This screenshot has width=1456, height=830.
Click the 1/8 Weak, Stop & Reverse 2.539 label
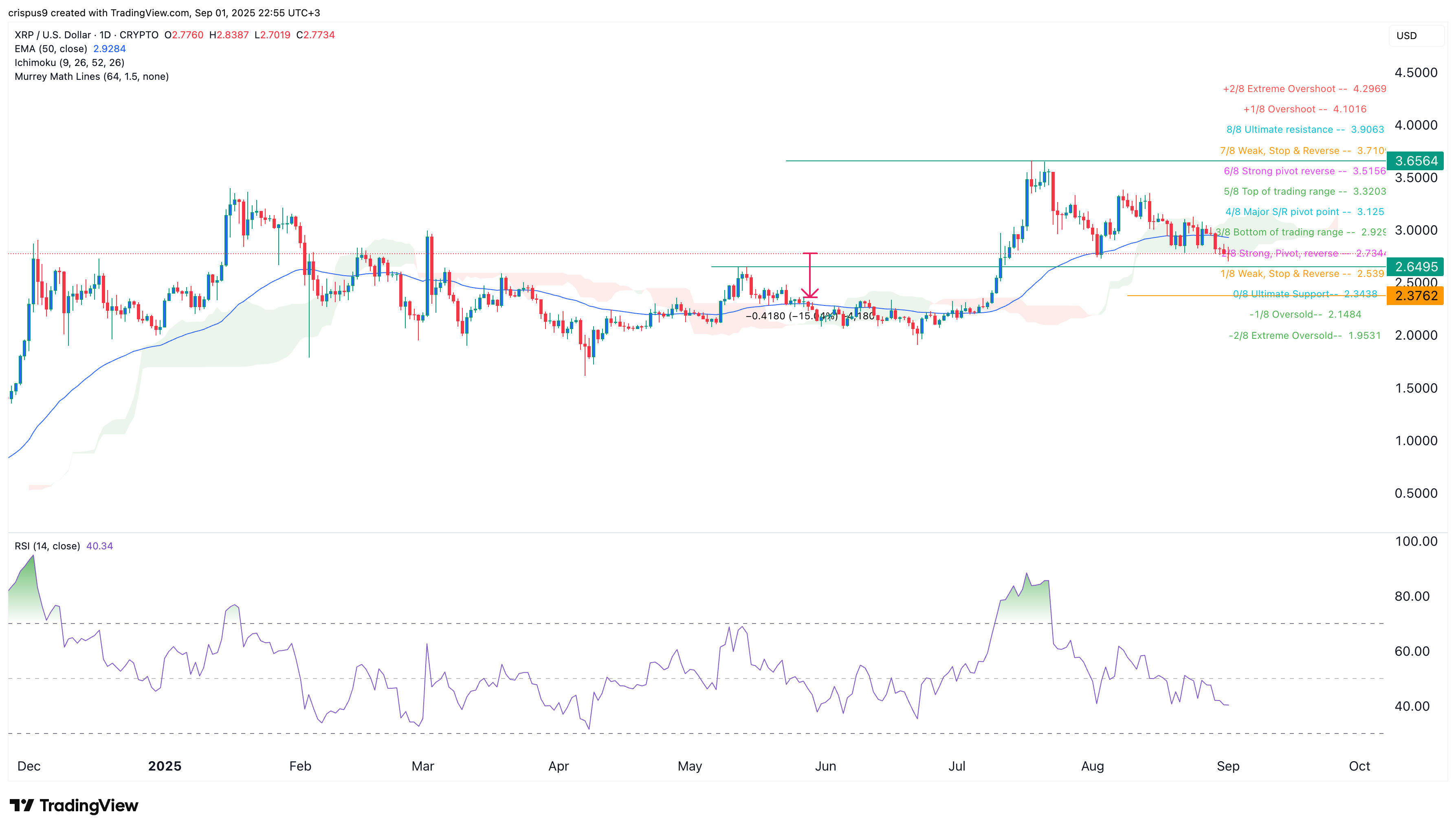coord(1302,274)
